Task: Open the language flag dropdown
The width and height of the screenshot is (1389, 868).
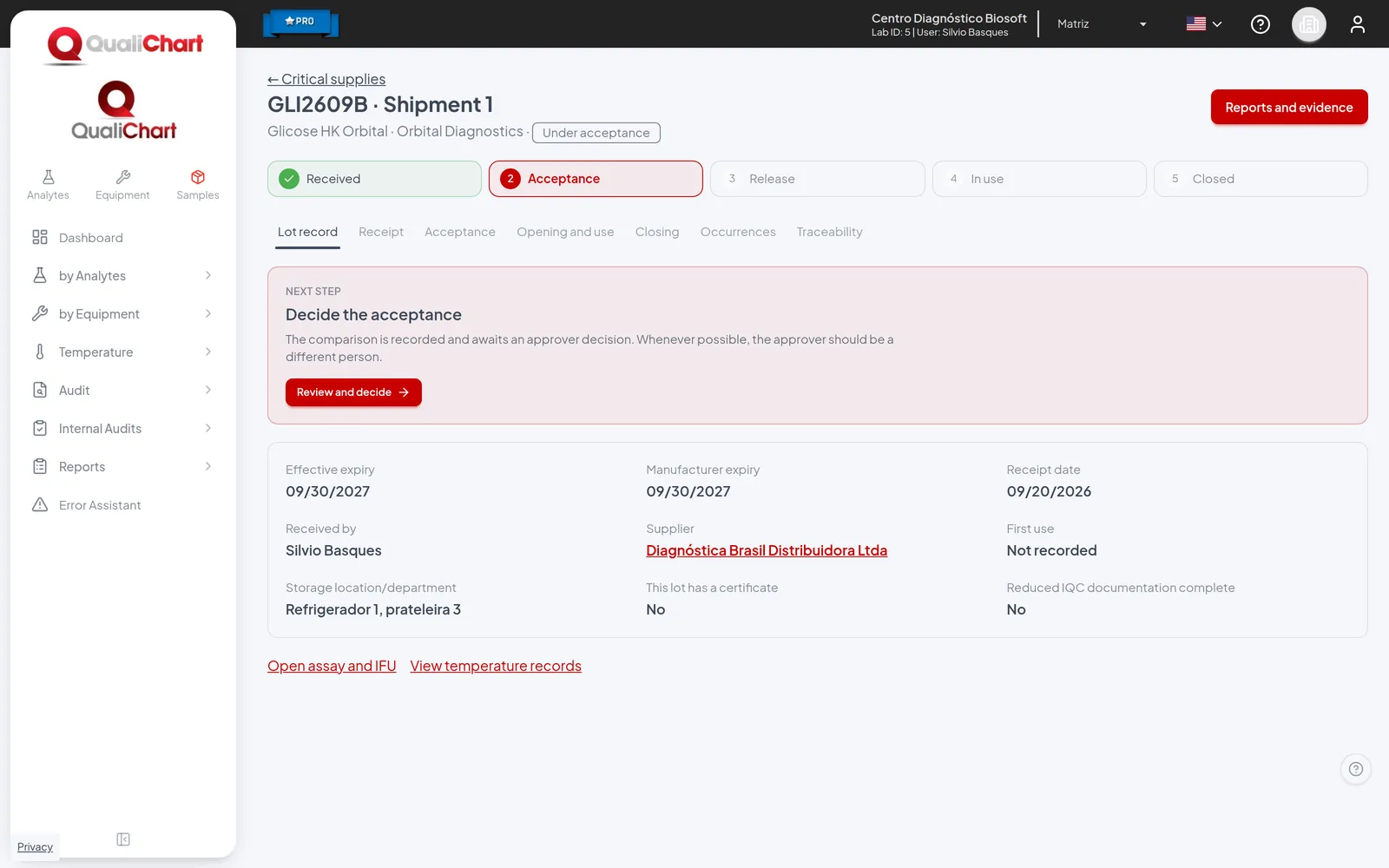Action: pyautogui.click(x=1204, y=24)
